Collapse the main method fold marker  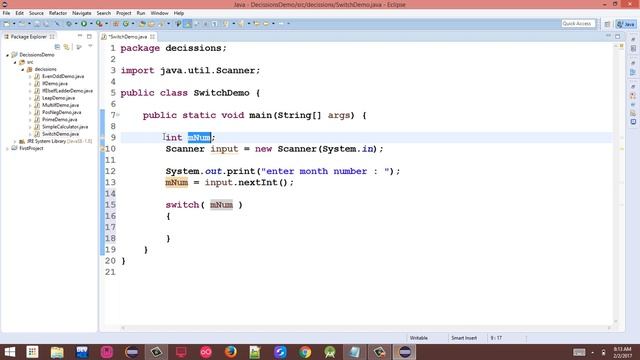[x=118, y=116]
